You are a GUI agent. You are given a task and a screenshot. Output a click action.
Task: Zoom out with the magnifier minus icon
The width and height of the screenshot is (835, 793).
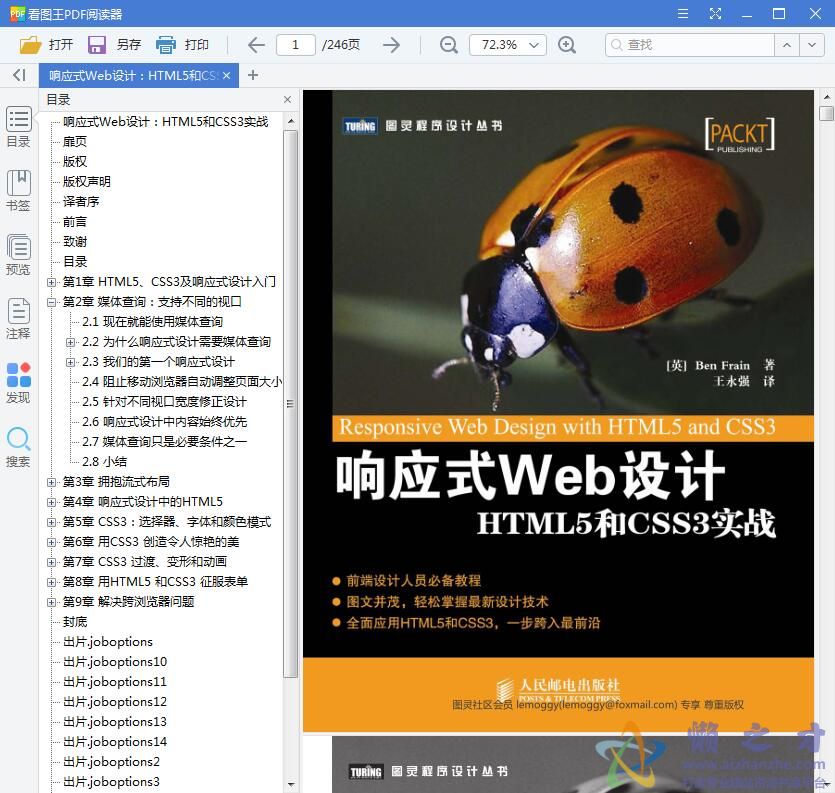coord(448,44)
